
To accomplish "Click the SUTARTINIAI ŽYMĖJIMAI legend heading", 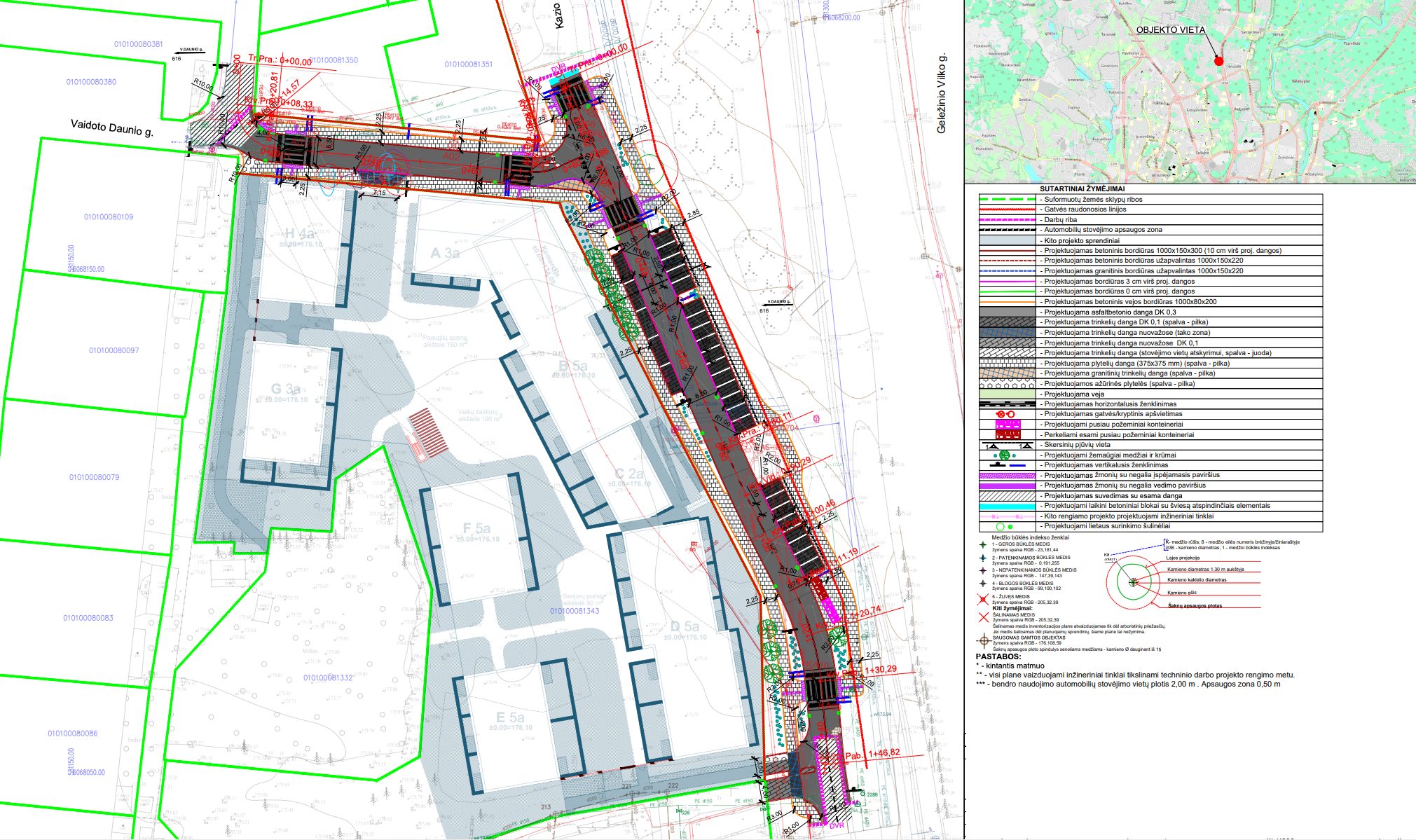I will (x=1082, y=189).
